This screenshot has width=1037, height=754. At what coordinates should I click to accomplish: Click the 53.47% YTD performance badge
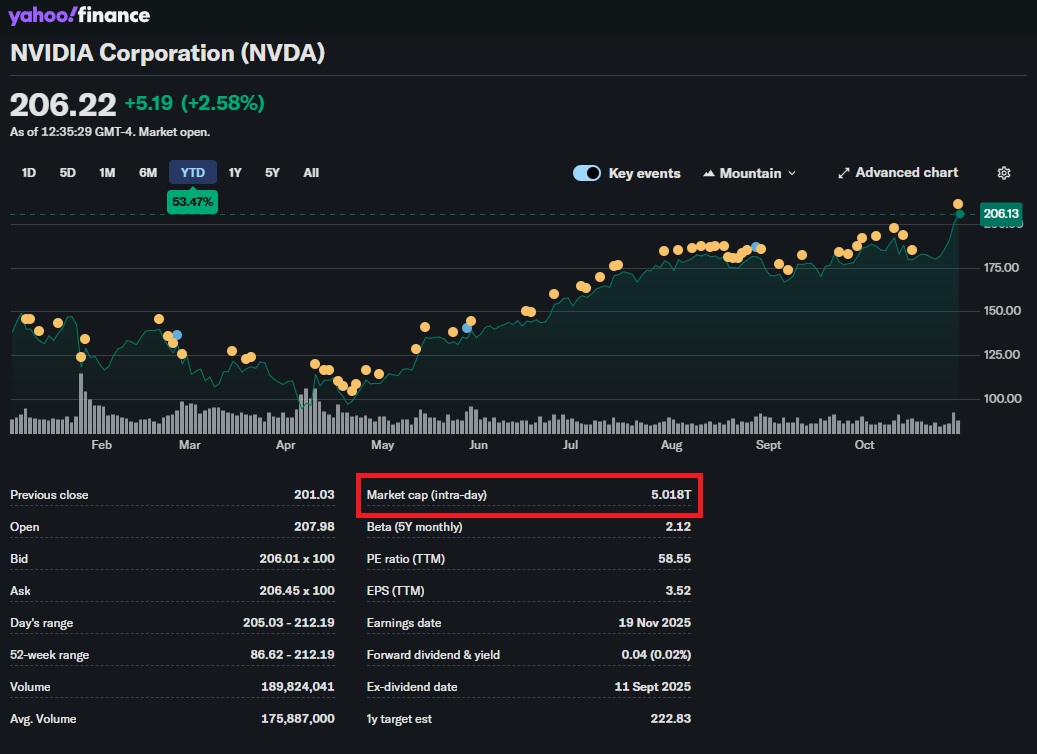coord(192,201)
